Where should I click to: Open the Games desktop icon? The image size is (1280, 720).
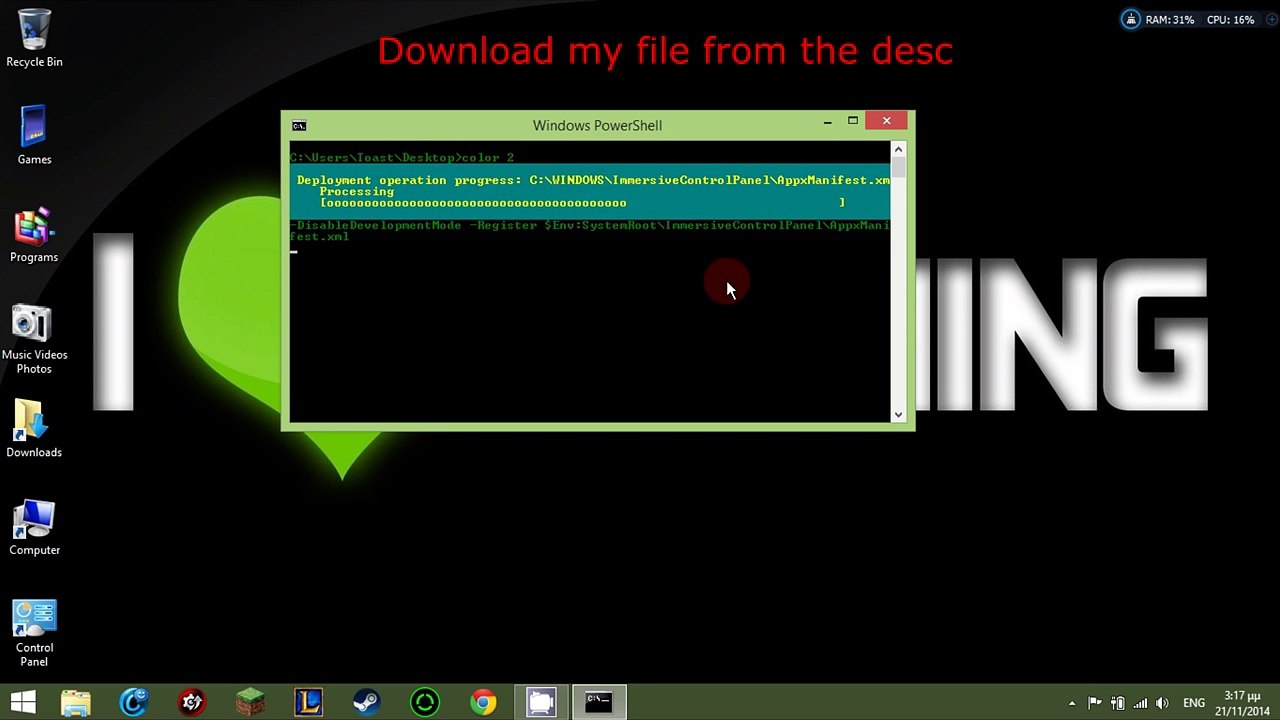34,135
